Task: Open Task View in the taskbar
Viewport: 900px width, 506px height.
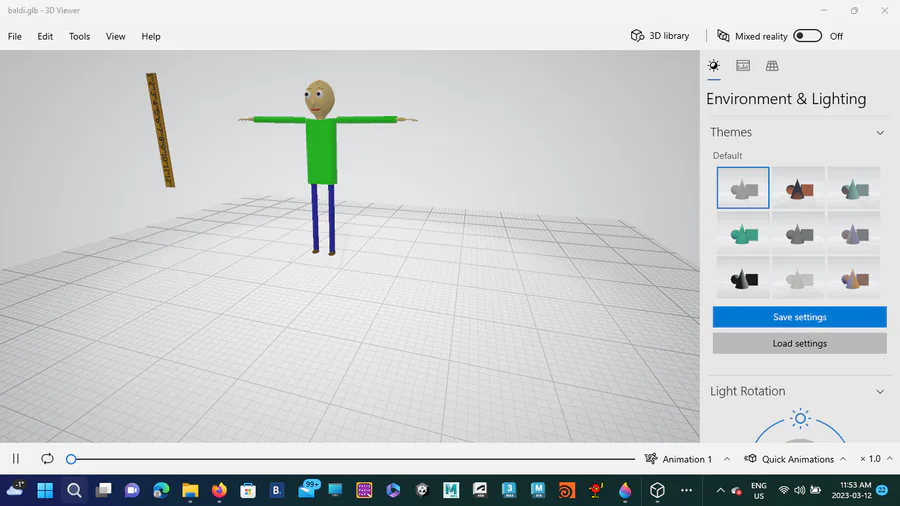Action: click(x=103, y=490)
